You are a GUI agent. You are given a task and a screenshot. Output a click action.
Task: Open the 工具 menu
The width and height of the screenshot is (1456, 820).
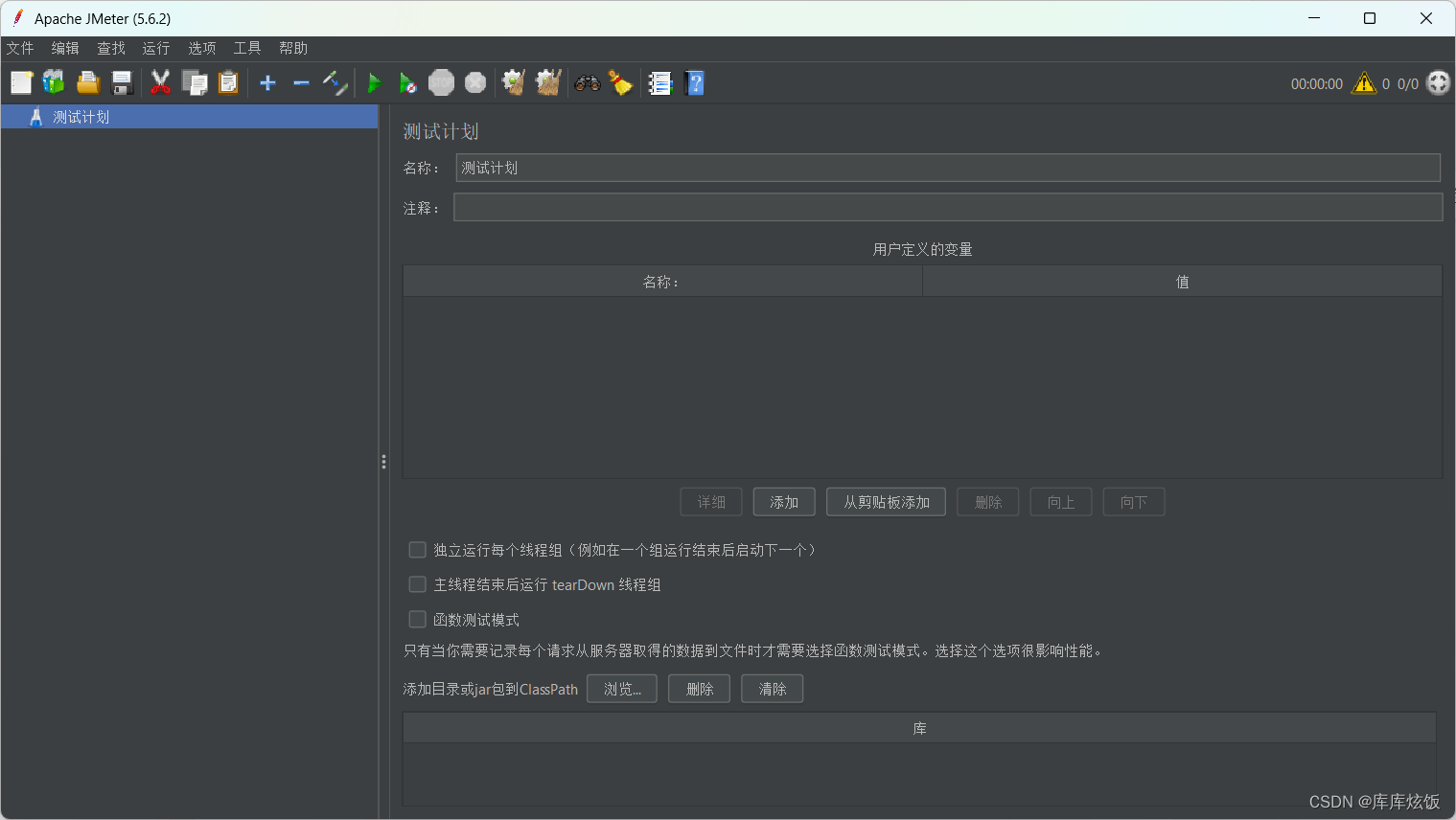tap(246, 47)
